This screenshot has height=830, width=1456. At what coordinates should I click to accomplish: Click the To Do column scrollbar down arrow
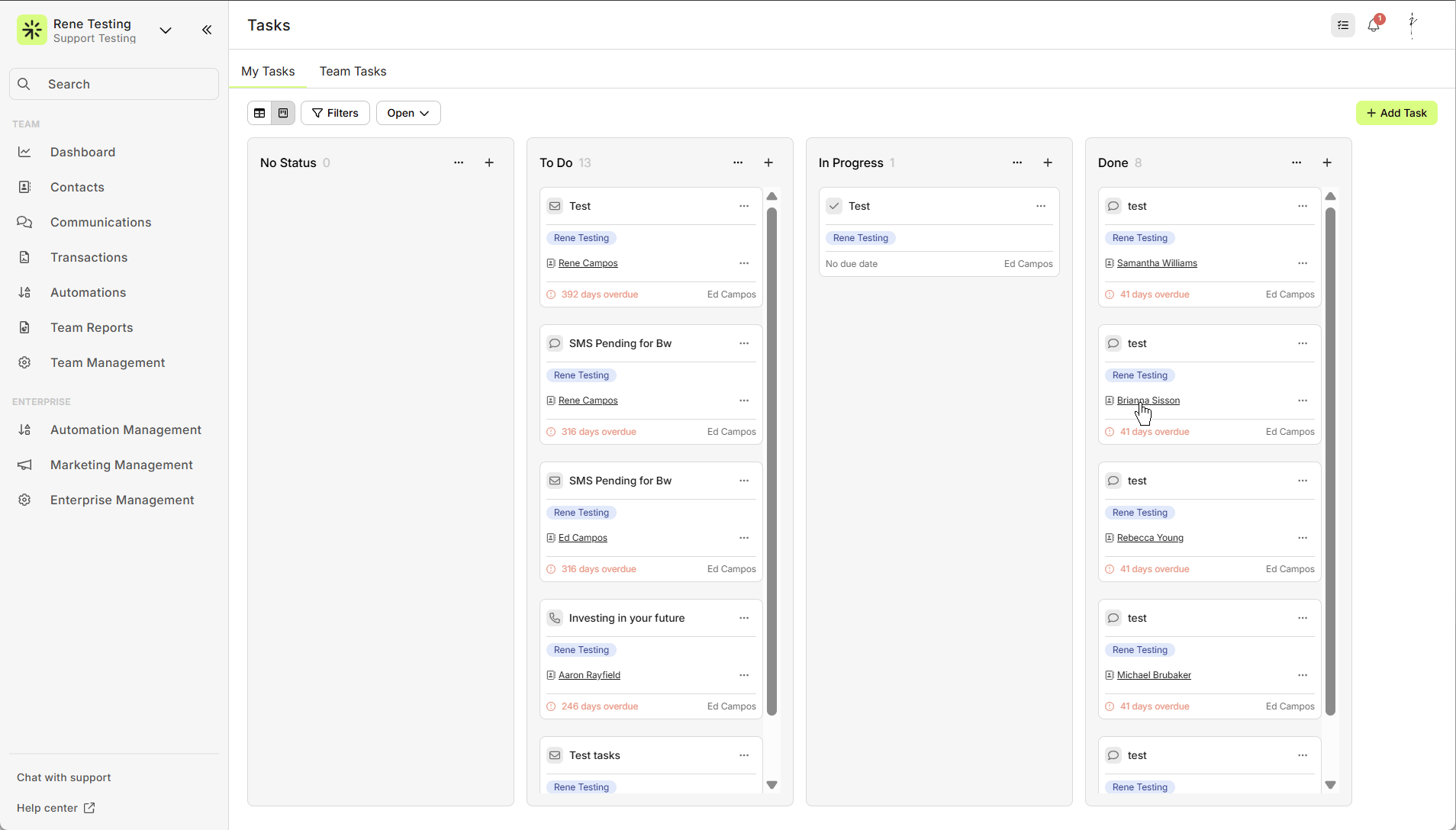click(x=771, y=785)
